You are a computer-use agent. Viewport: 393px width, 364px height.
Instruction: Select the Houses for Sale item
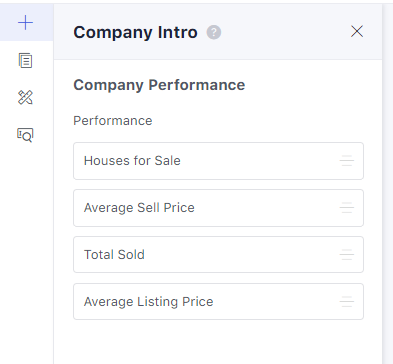pyautogui.click(x=218, y=161)
